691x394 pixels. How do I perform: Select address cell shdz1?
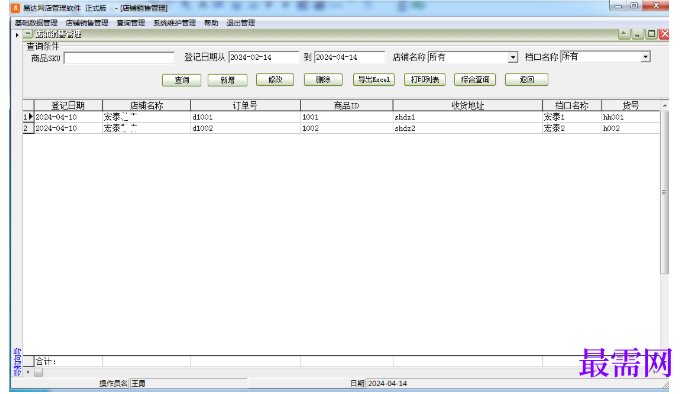(x=468, y=117)
